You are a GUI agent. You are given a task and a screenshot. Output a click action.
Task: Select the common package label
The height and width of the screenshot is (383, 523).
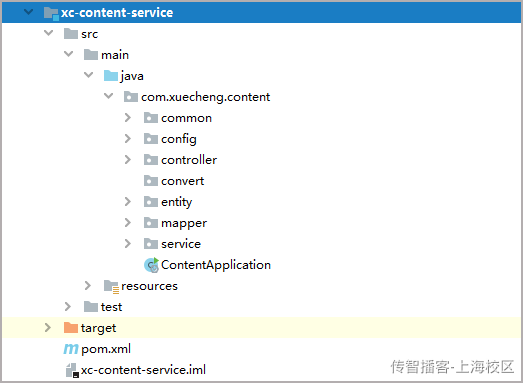[186, 118]
